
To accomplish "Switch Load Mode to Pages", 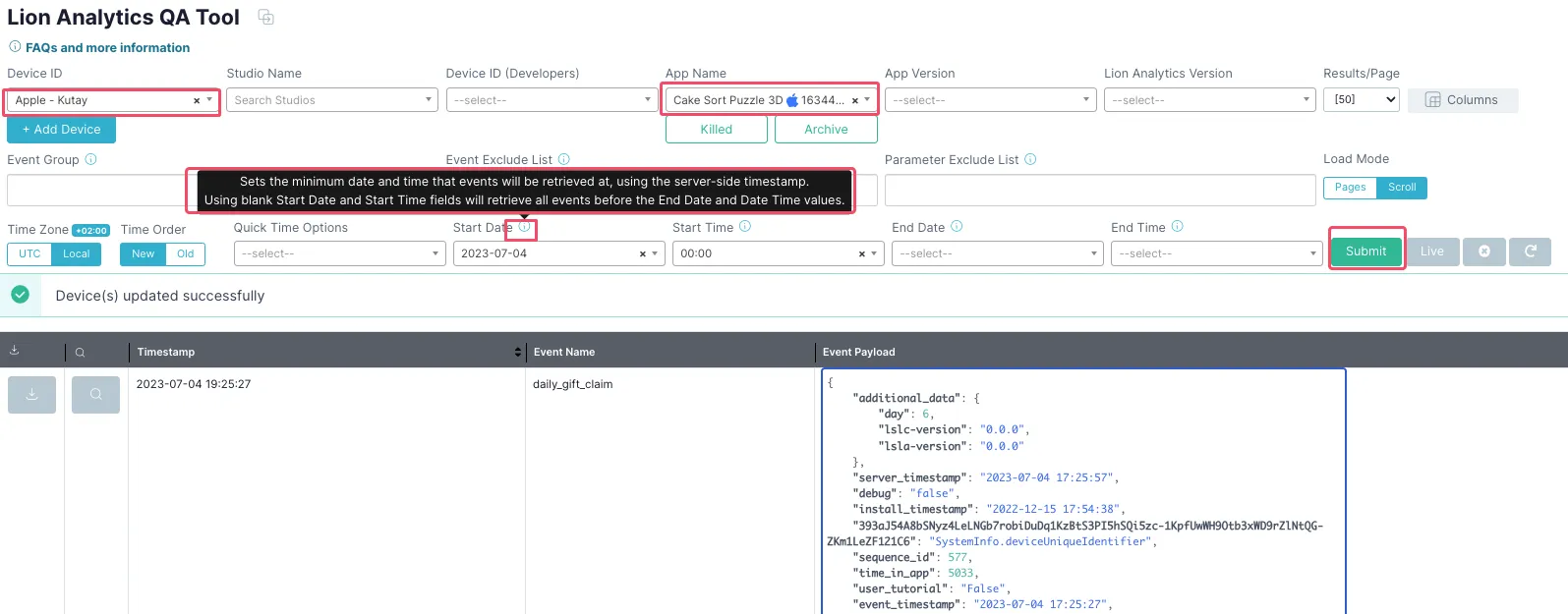I will coord(1350,188).
